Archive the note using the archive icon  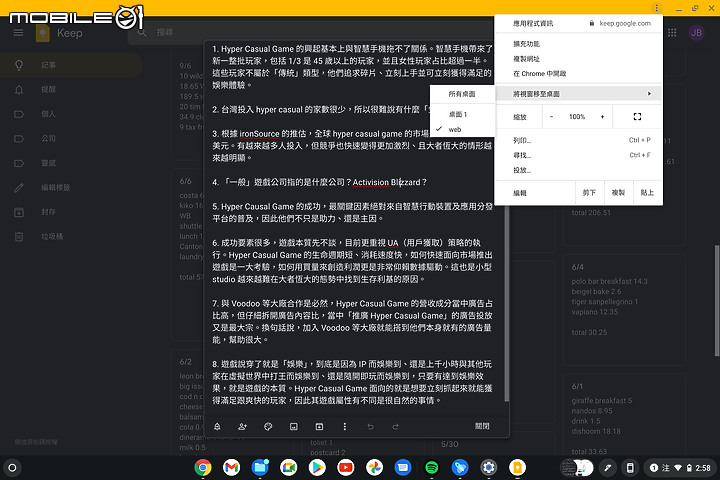point(319,427)
